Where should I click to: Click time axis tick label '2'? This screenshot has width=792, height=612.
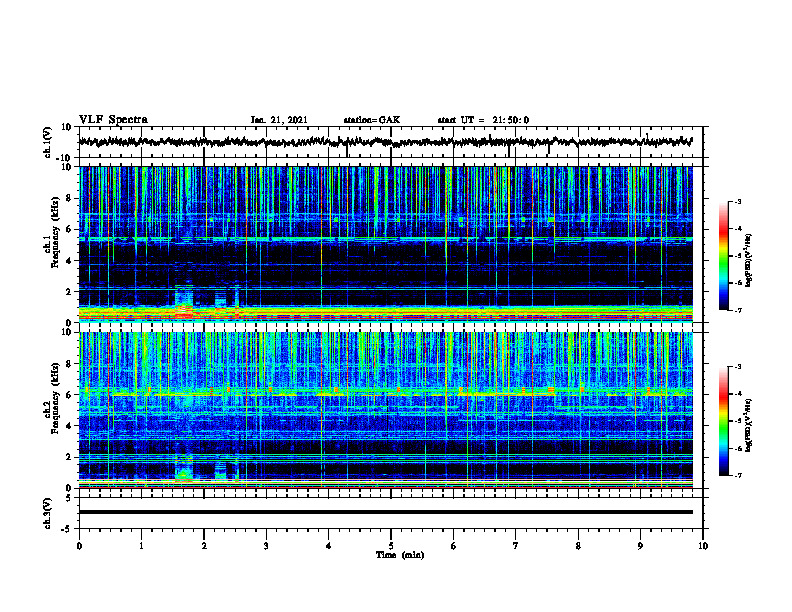point(204,546)
